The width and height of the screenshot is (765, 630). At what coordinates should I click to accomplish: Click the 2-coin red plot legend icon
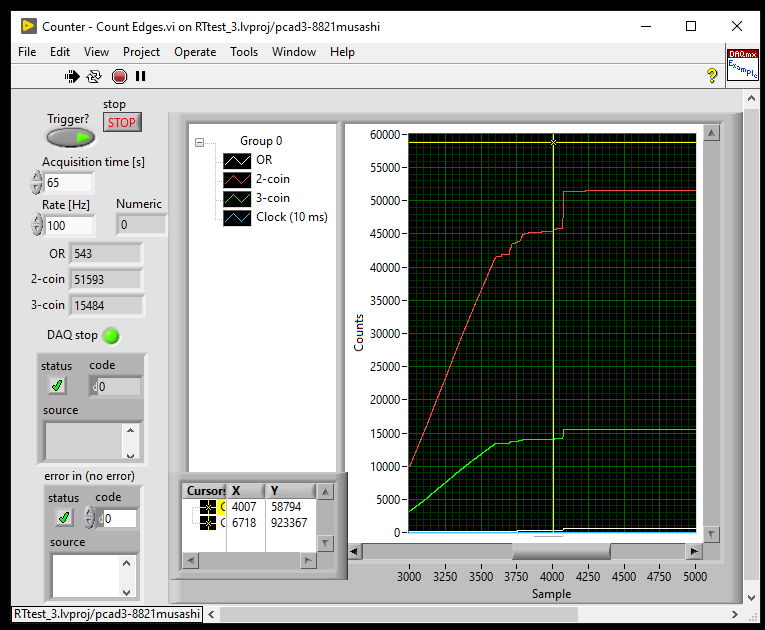[237, 179]
